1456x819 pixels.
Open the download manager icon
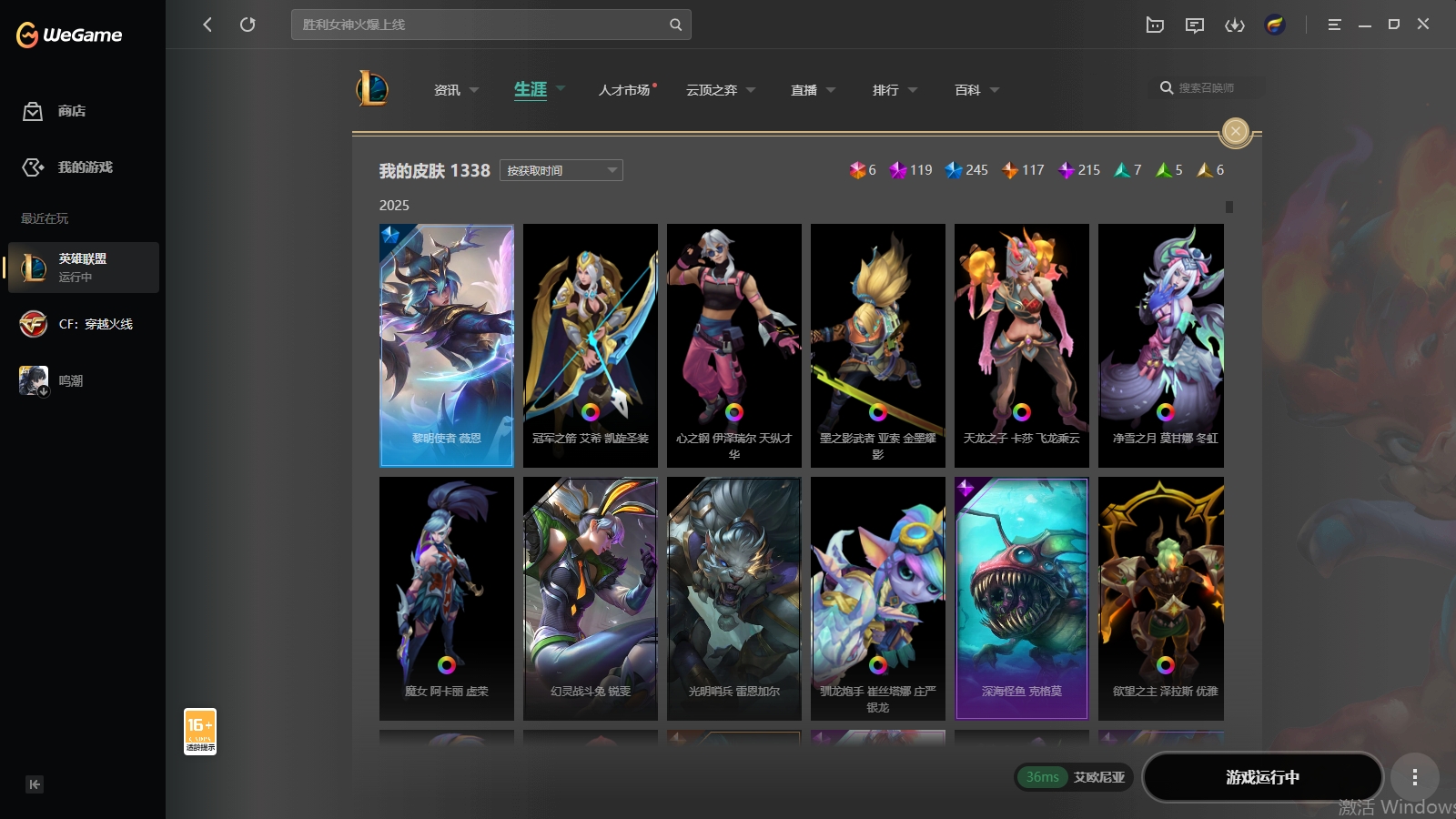pos(1235,25)
